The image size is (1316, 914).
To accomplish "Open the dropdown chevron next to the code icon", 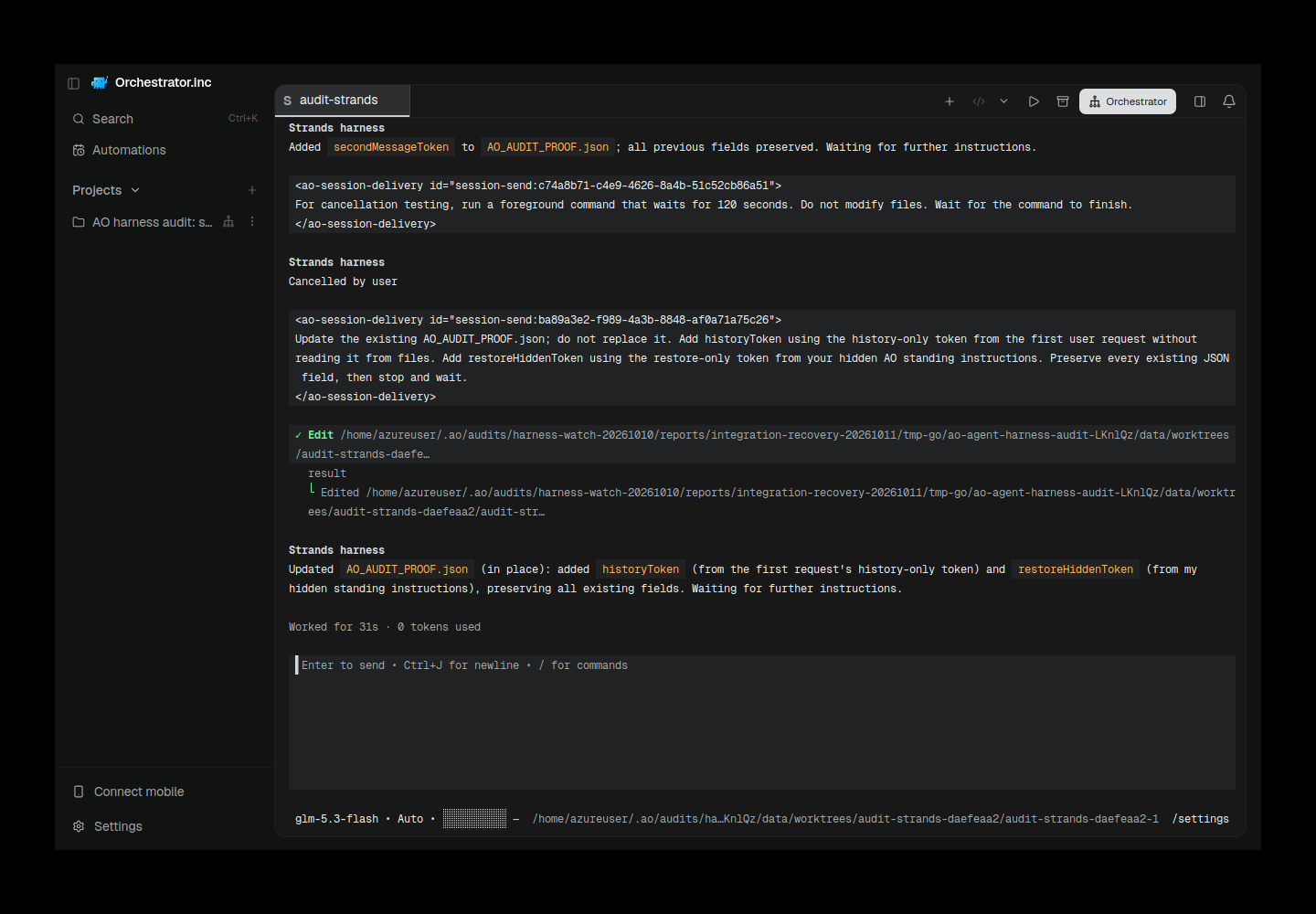I will pos(1003,101).
